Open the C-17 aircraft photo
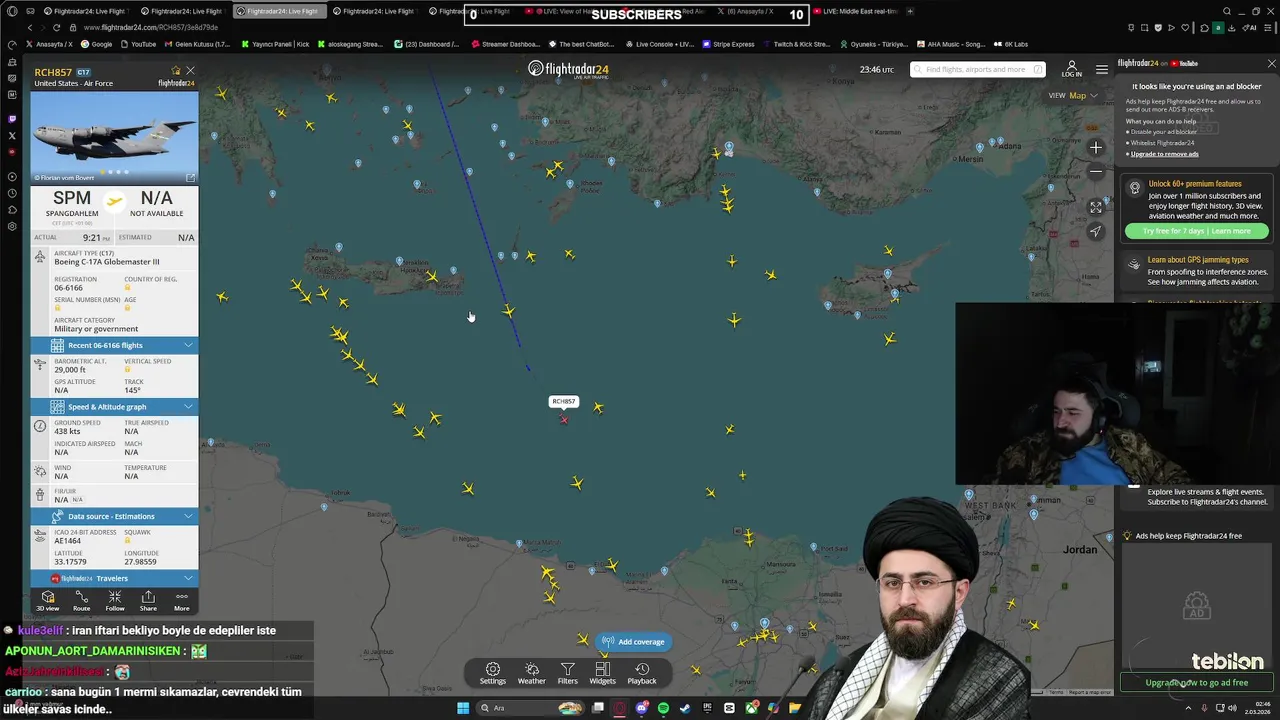 point(114,137)
